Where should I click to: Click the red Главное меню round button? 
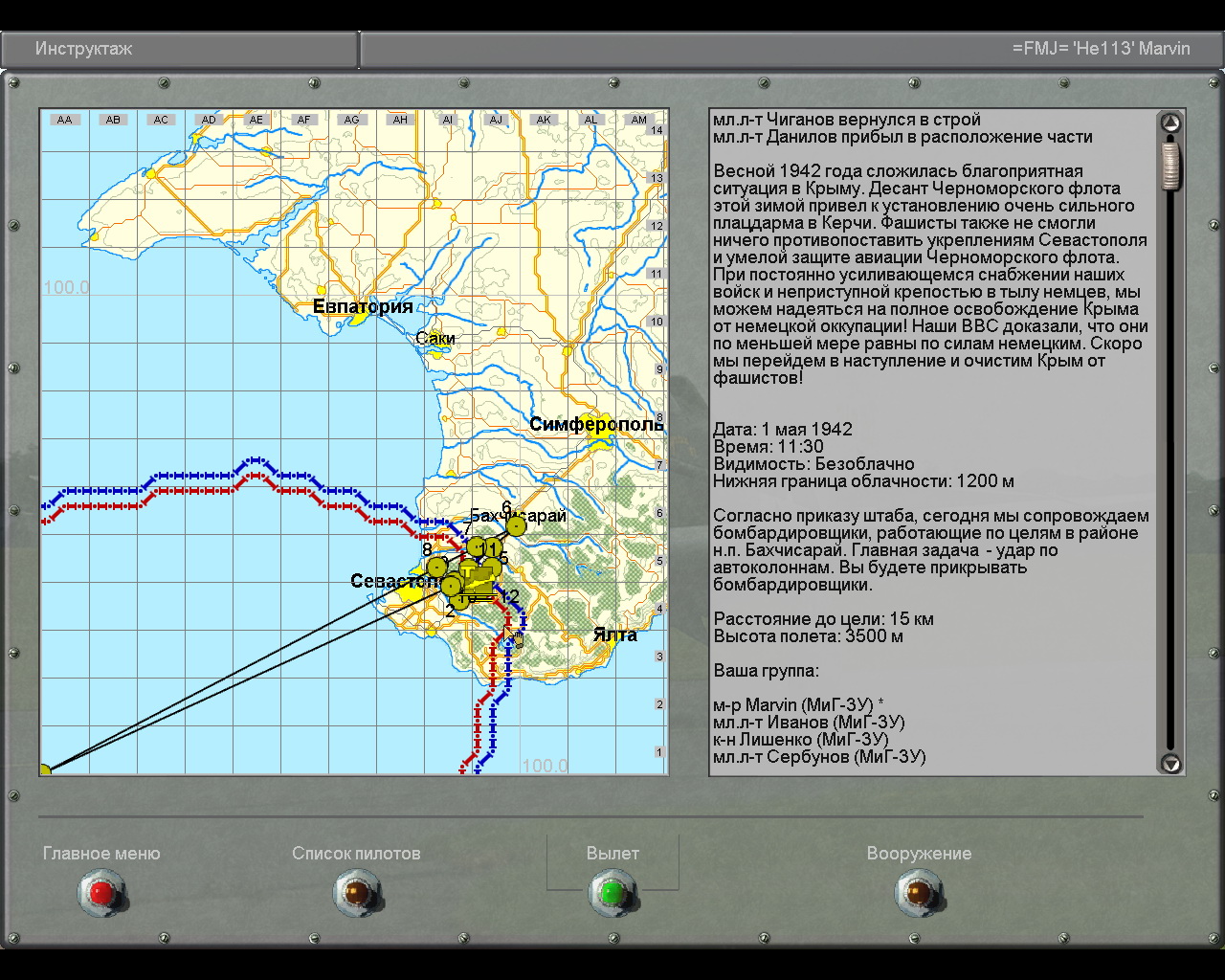(x=100, y=893)
